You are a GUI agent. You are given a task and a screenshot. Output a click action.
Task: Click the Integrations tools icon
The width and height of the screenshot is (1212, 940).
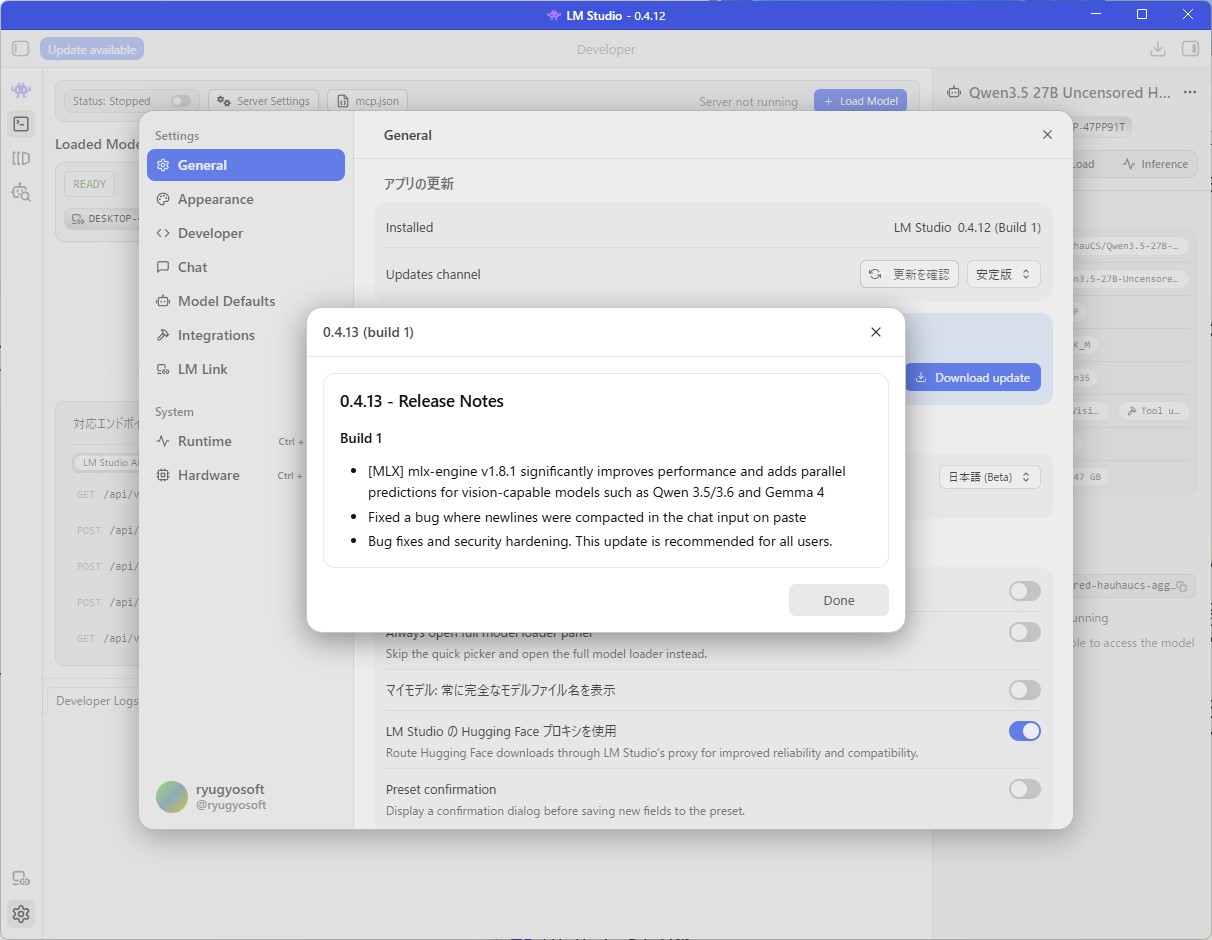(163, 335)
